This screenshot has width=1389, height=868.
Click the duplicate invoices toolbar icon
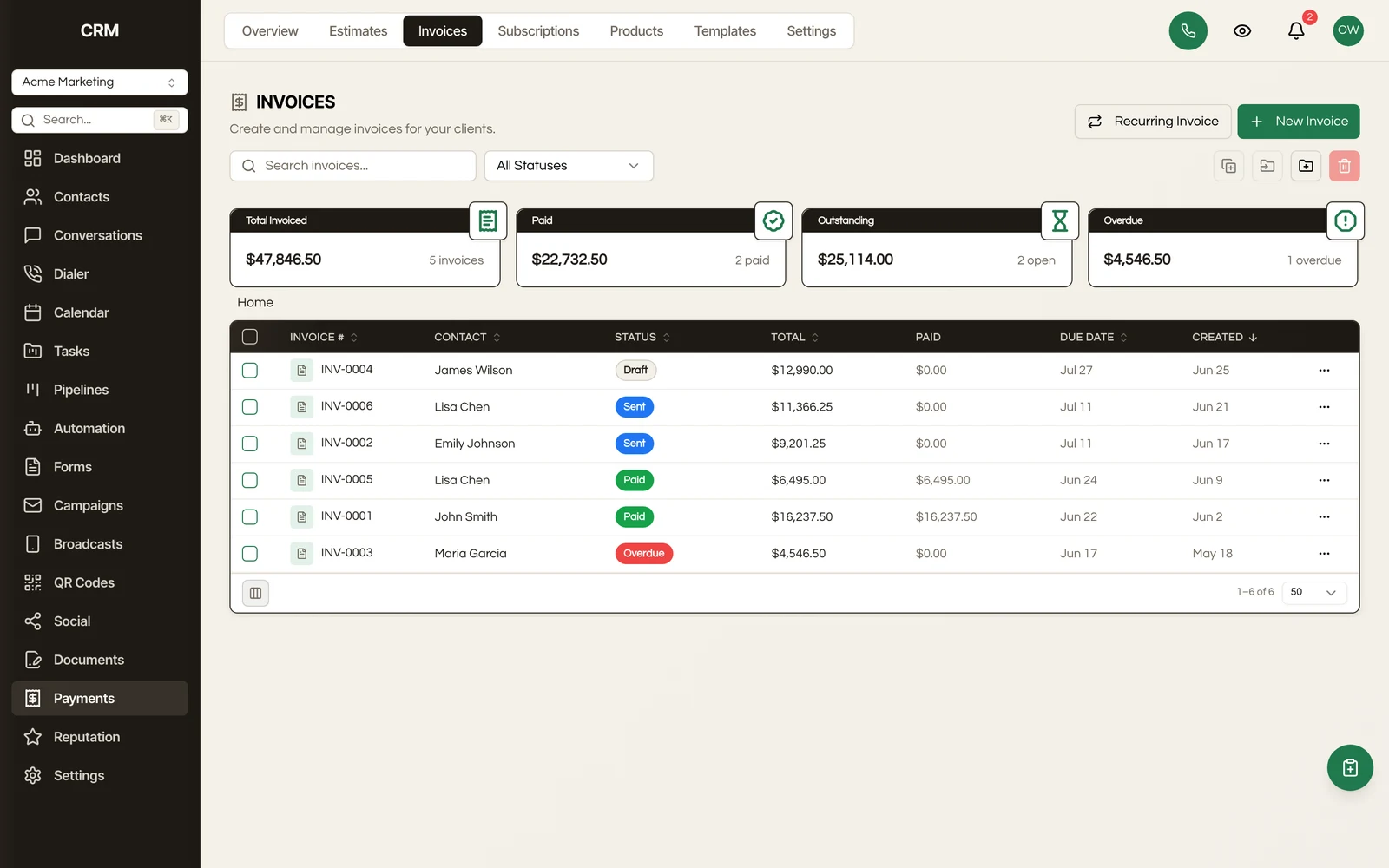coord(1228,166)
